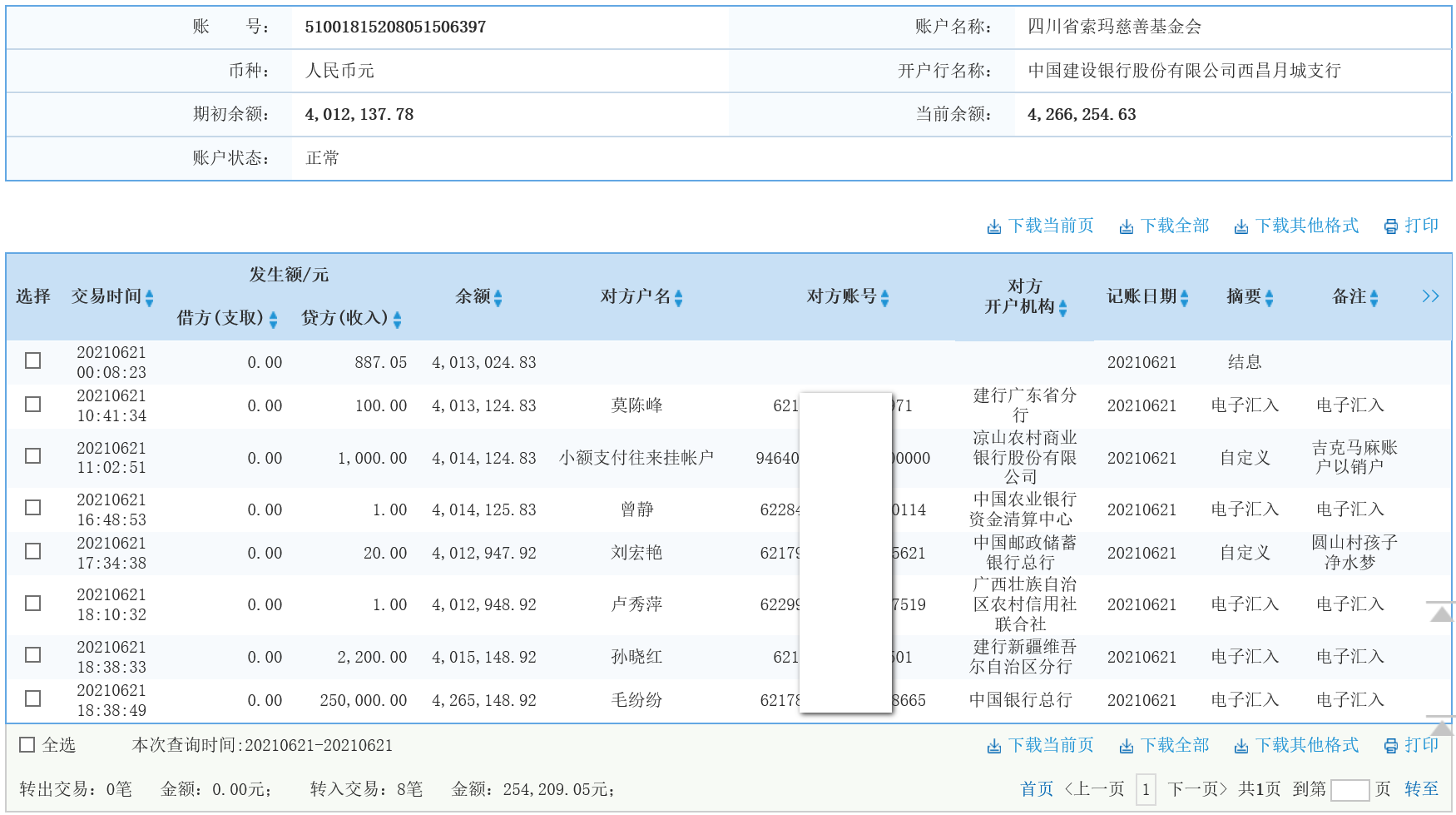This screenshot has height=815, width=1456.
Task: Click the top printer icon
Action: [1390, 226]
